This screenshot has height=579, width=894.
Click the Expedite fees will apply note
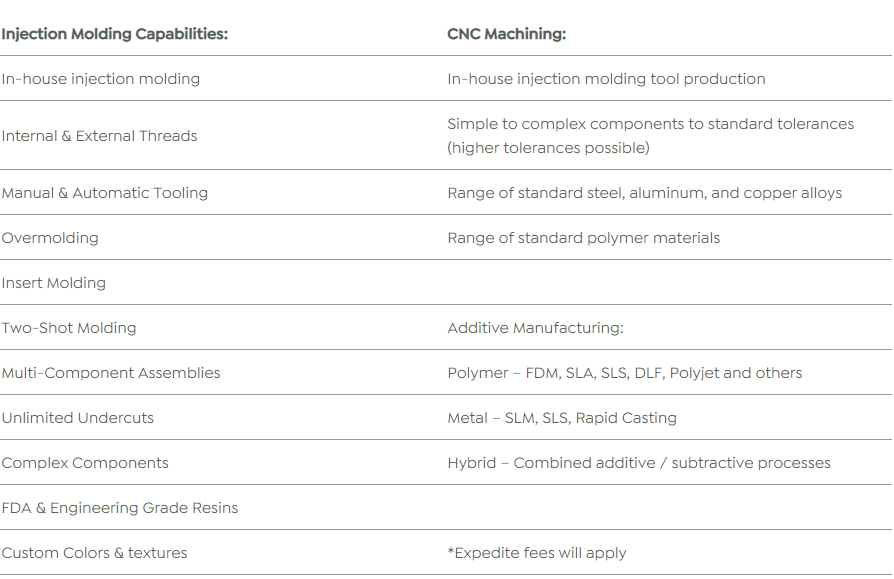[x=536, y=553]
